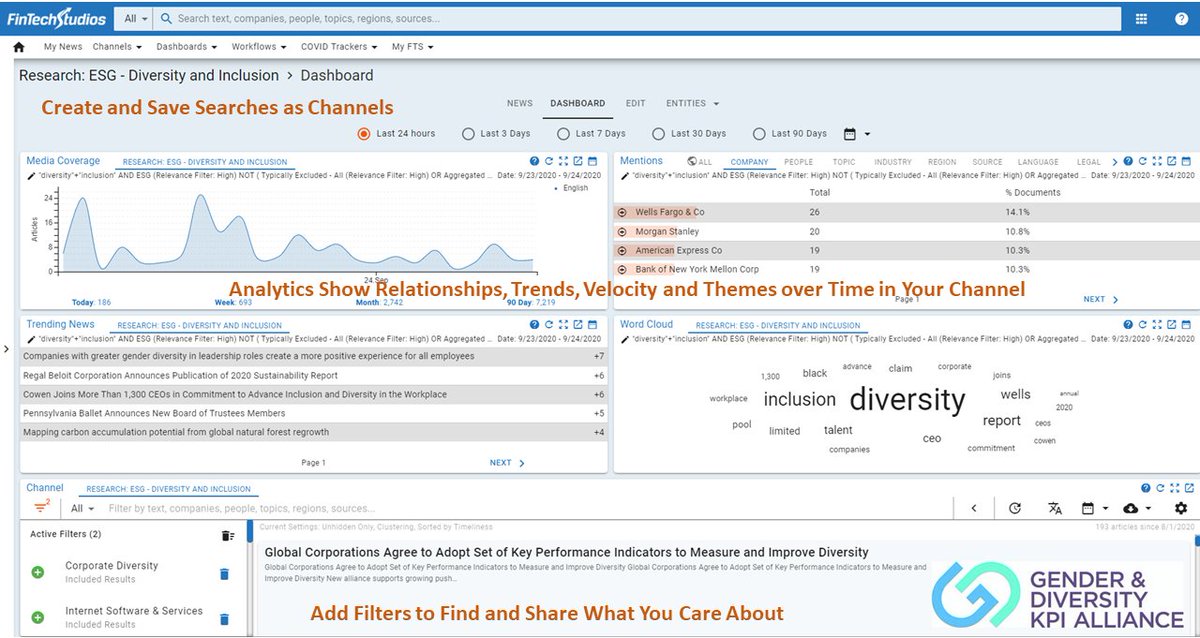Expand the My FTS menu
1200x638 pixels.
click(x=413, y=47)
